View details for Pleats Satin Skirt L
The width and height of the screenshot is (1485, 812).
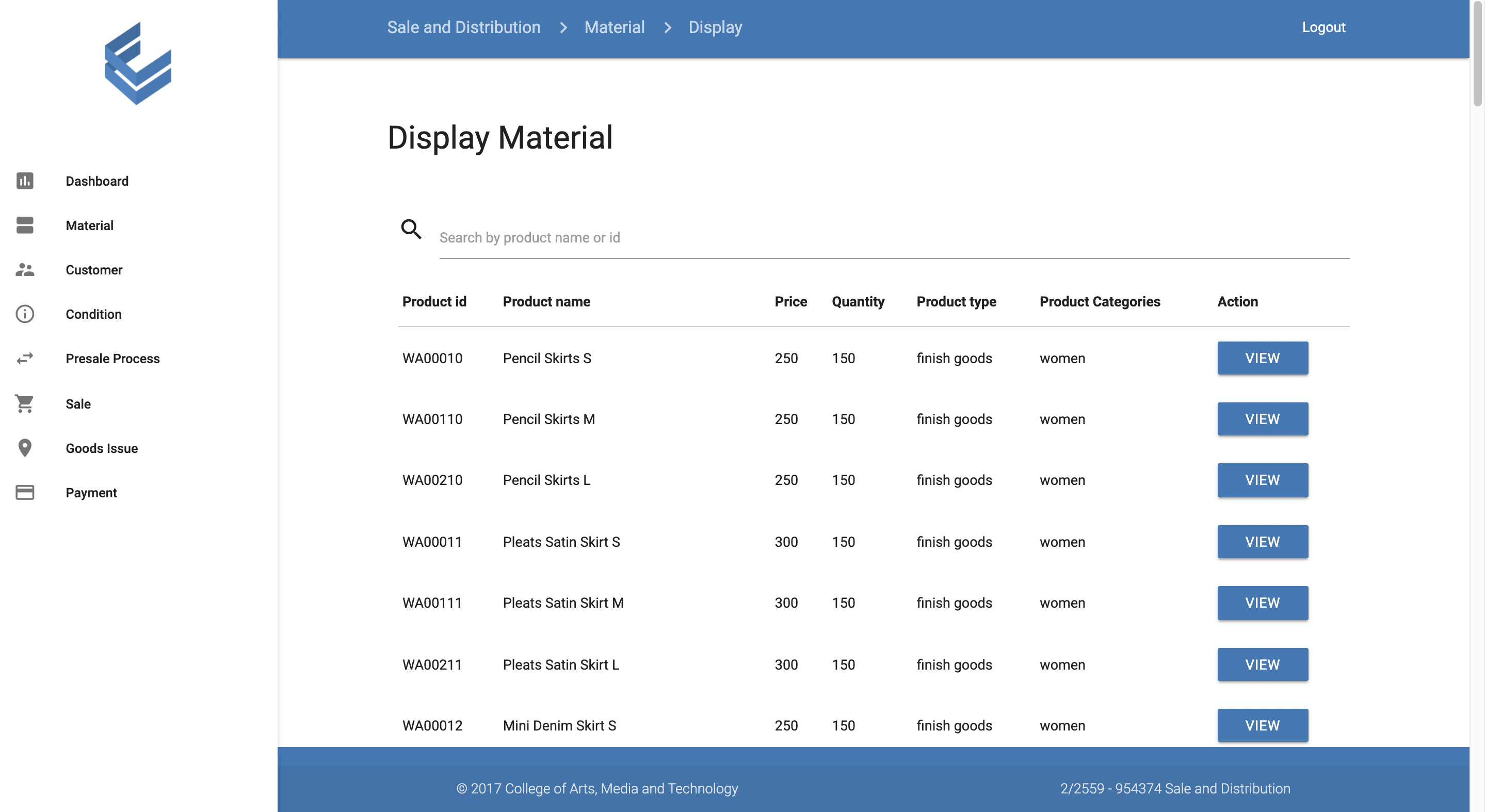click(1263, 664)
